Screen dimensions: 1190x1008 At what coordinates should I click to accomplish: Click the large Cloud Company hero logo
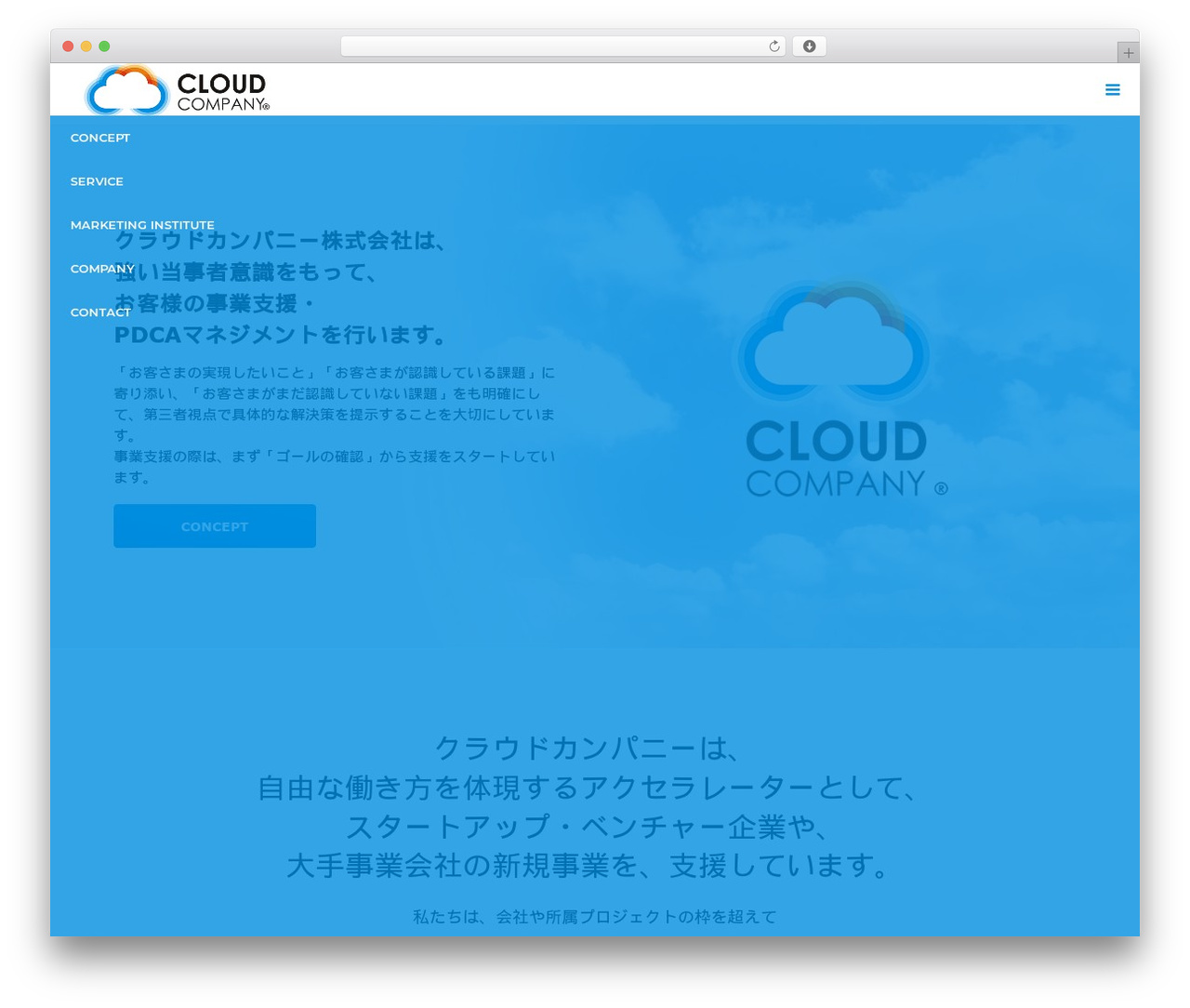[841, 389]
